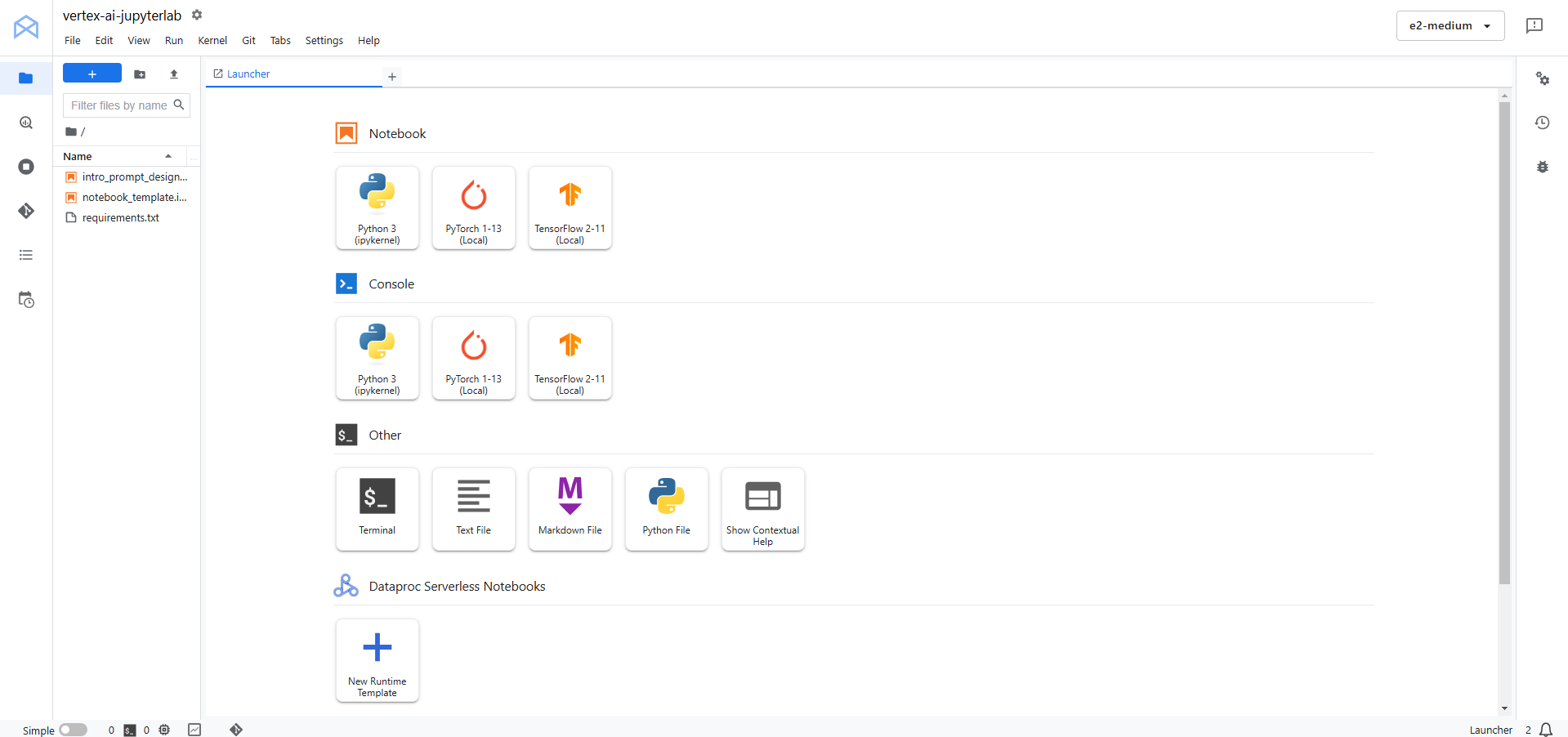Click the upload files icon

click(x=174, y=74)
